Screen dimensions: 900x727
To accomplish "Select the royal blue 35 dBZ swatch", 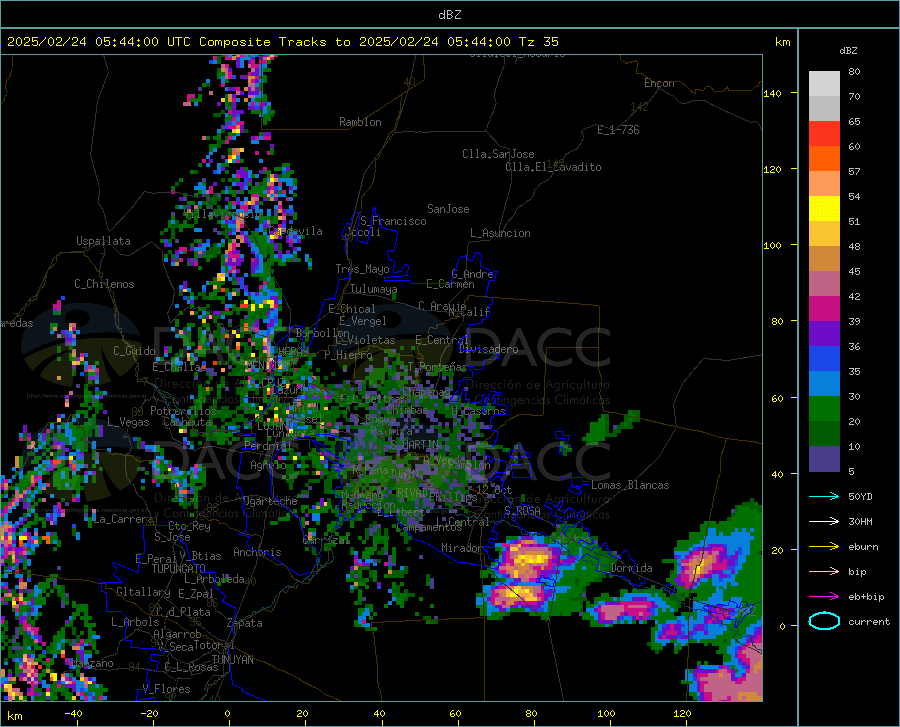I will [824, 359].
